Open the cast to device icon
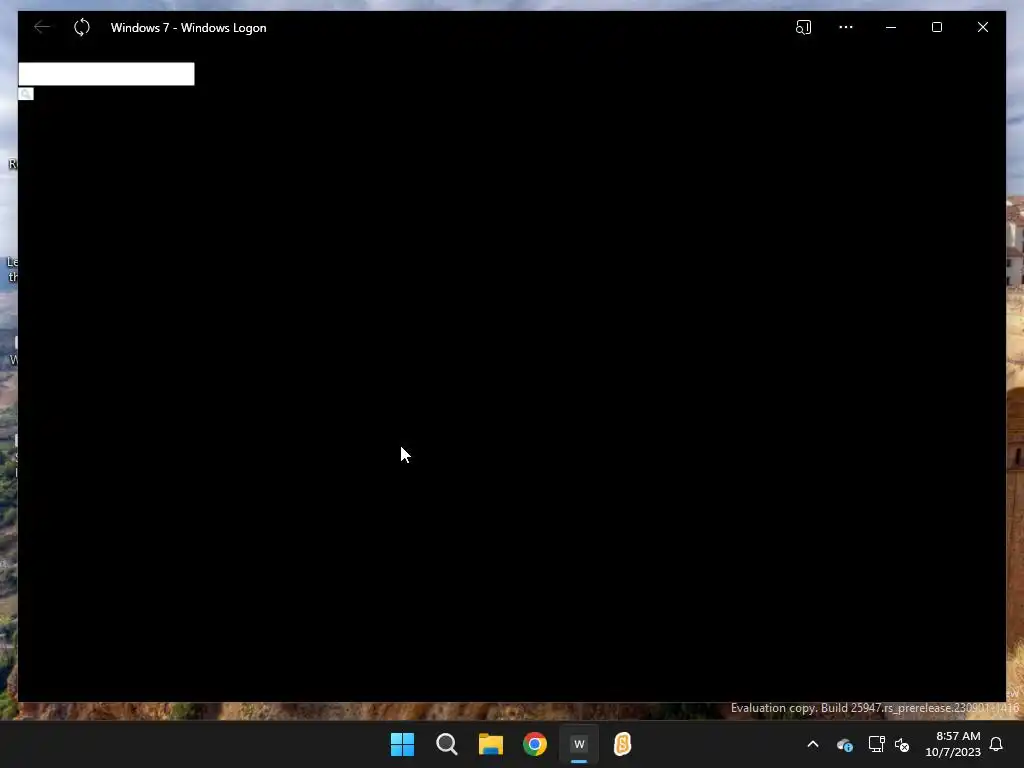The image size is (1024, 768). [803, 27]
